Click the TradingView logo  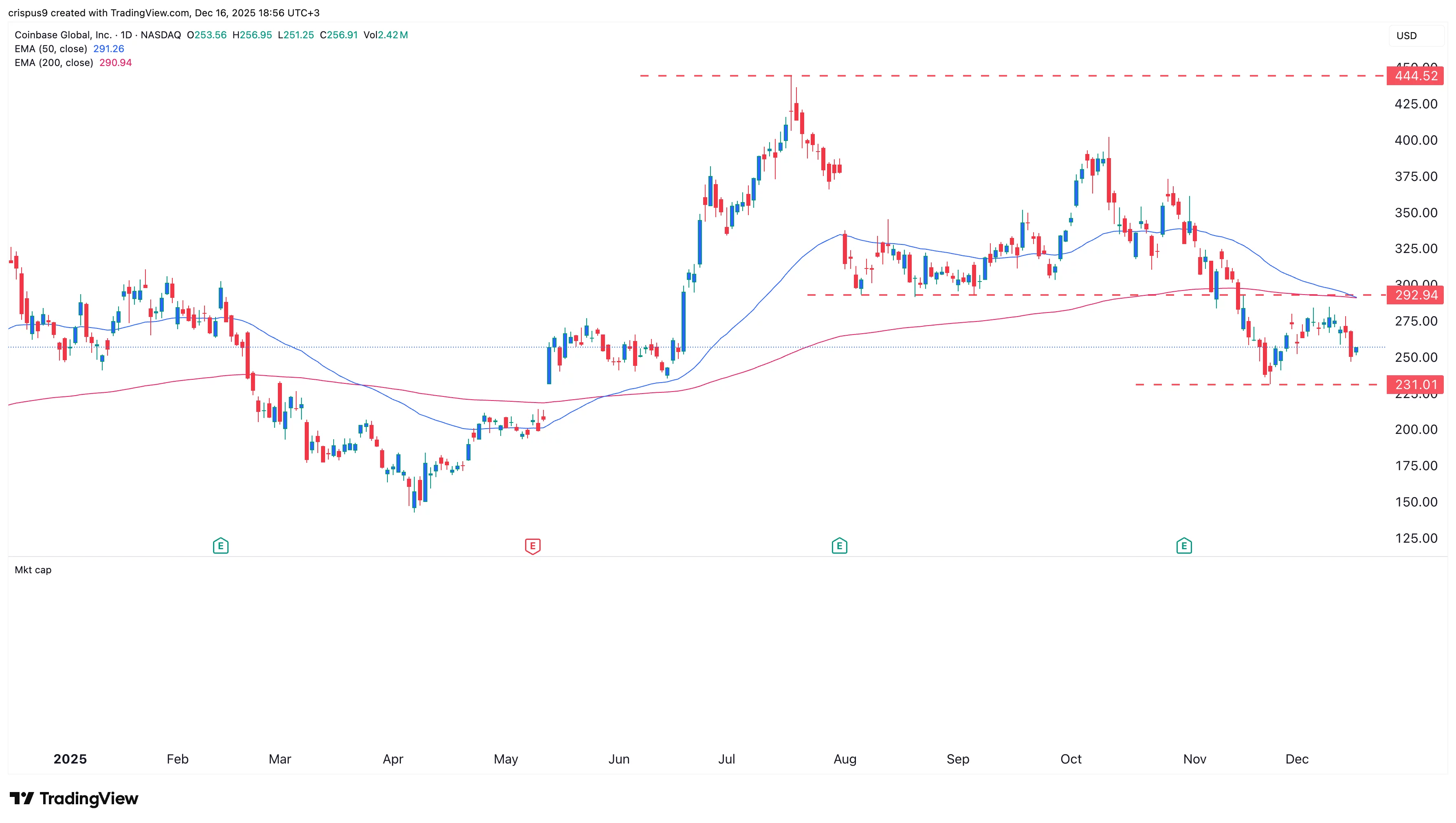74,798
